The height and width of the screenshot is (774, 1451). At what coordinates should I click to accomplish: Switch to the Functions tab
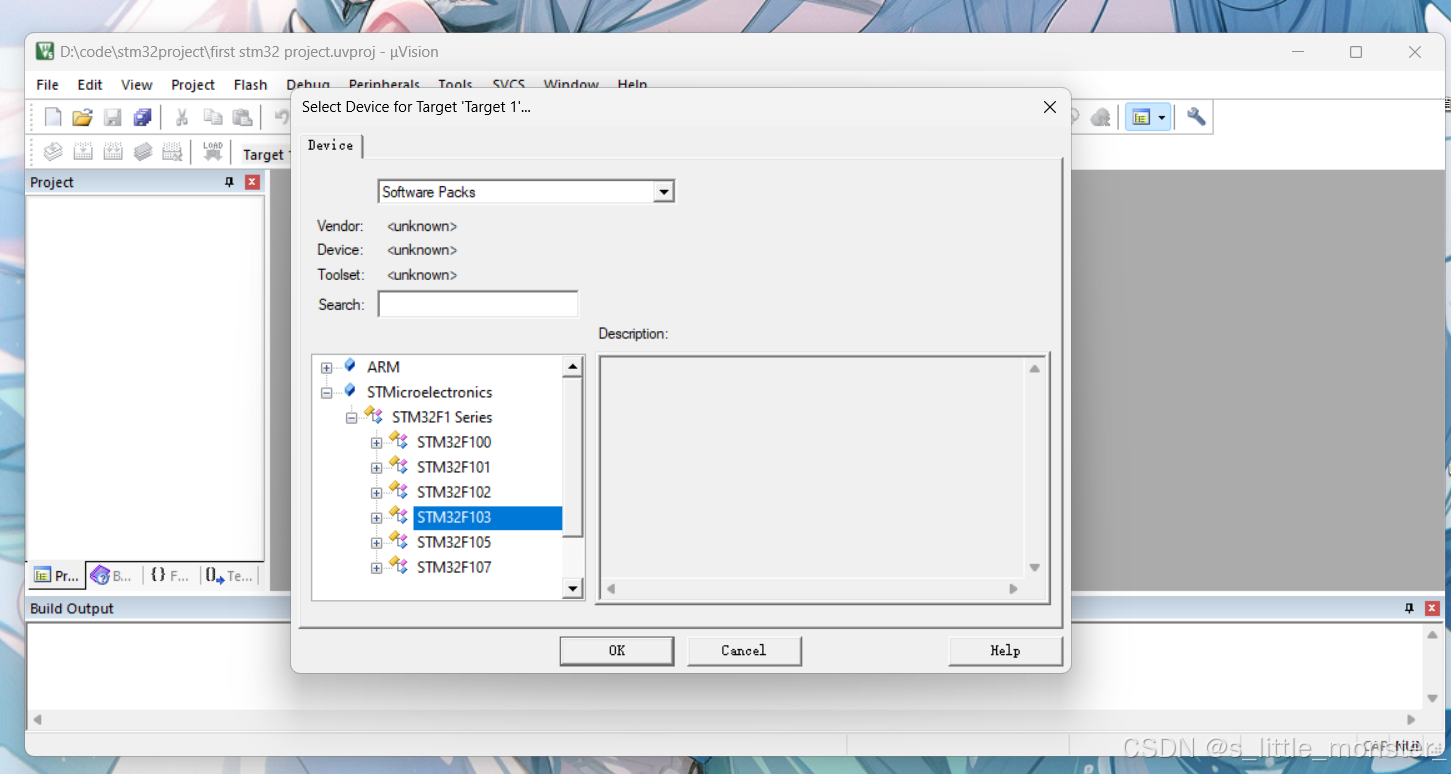pos(170,576)
